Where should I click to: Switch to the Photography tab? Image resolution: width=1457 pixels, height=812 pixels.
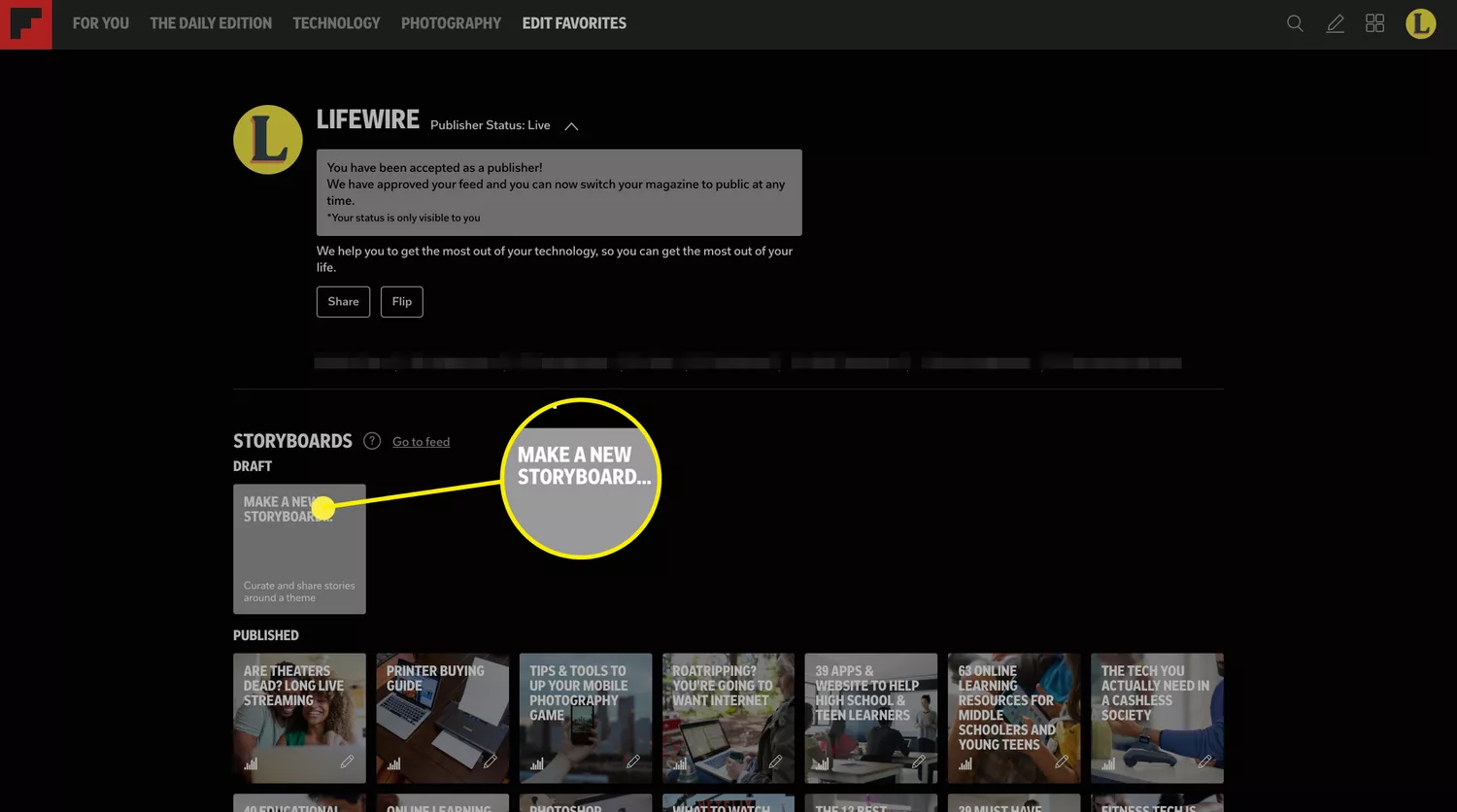[451, 23]
